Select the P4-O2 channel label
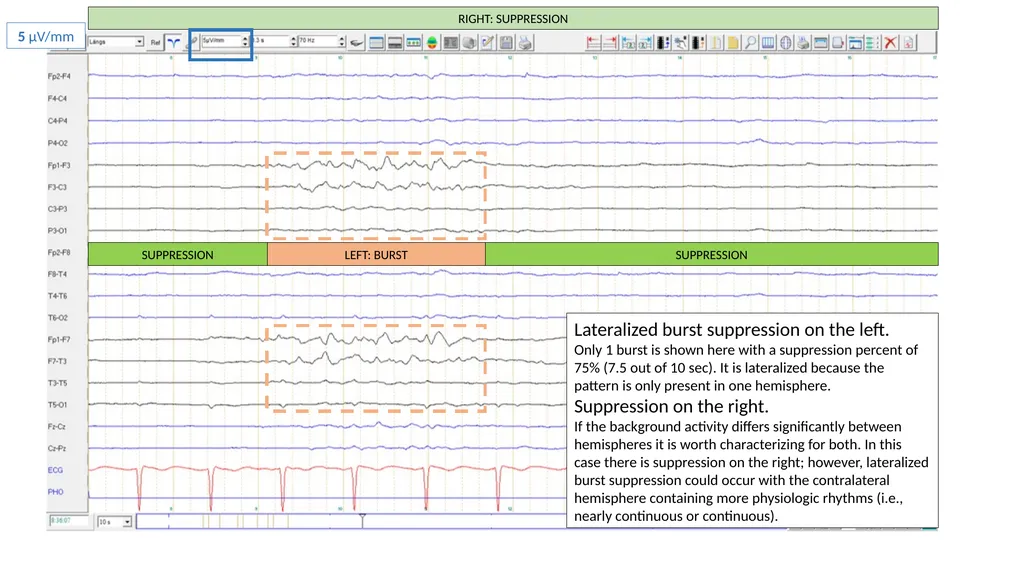The height and width of the screenshot is (575, 1024). click(x=57, y=143)
